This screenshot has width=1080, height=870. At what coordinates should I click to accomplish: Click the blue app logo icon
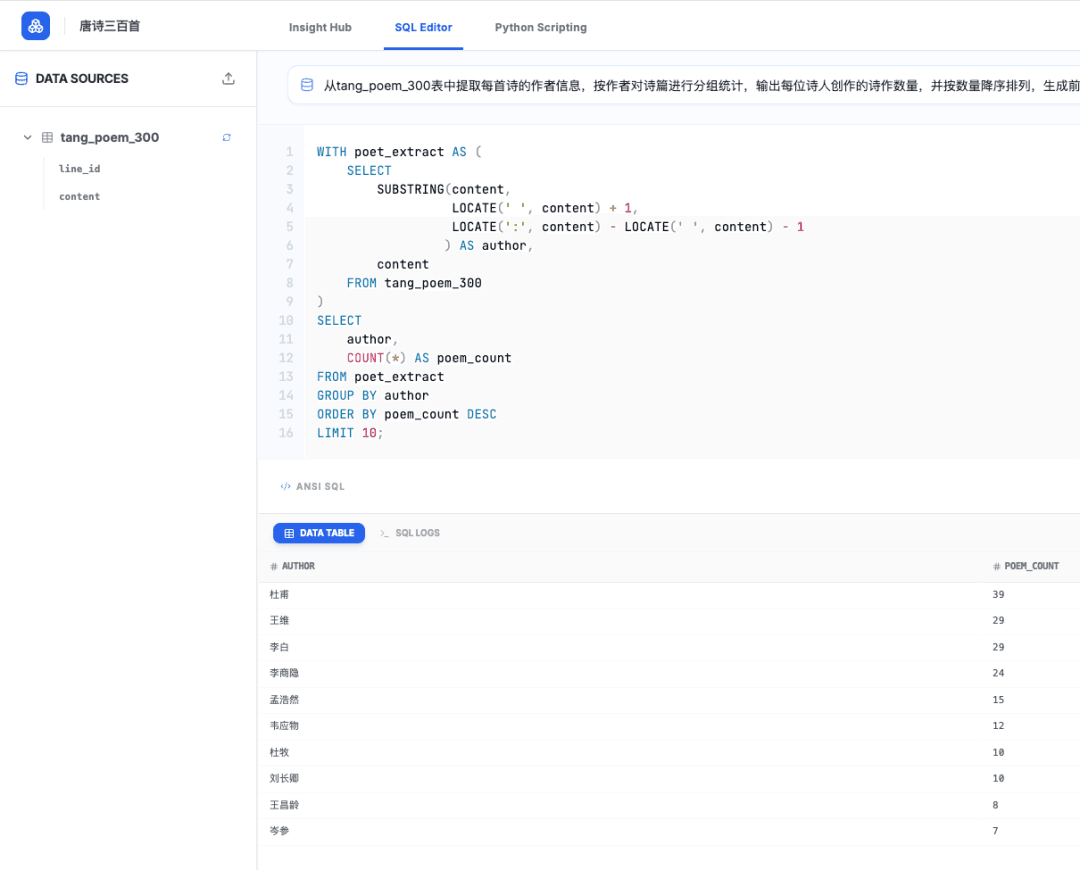click(36, 26)
